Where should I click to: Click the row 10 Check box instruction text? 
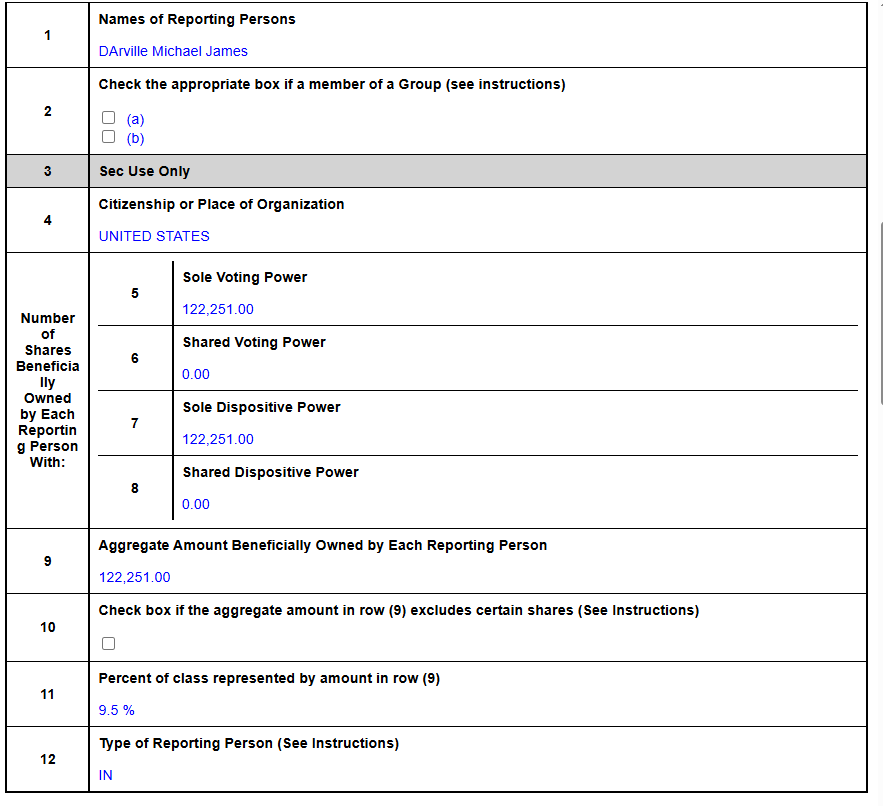pyautogui.click(x=399, y=611)
